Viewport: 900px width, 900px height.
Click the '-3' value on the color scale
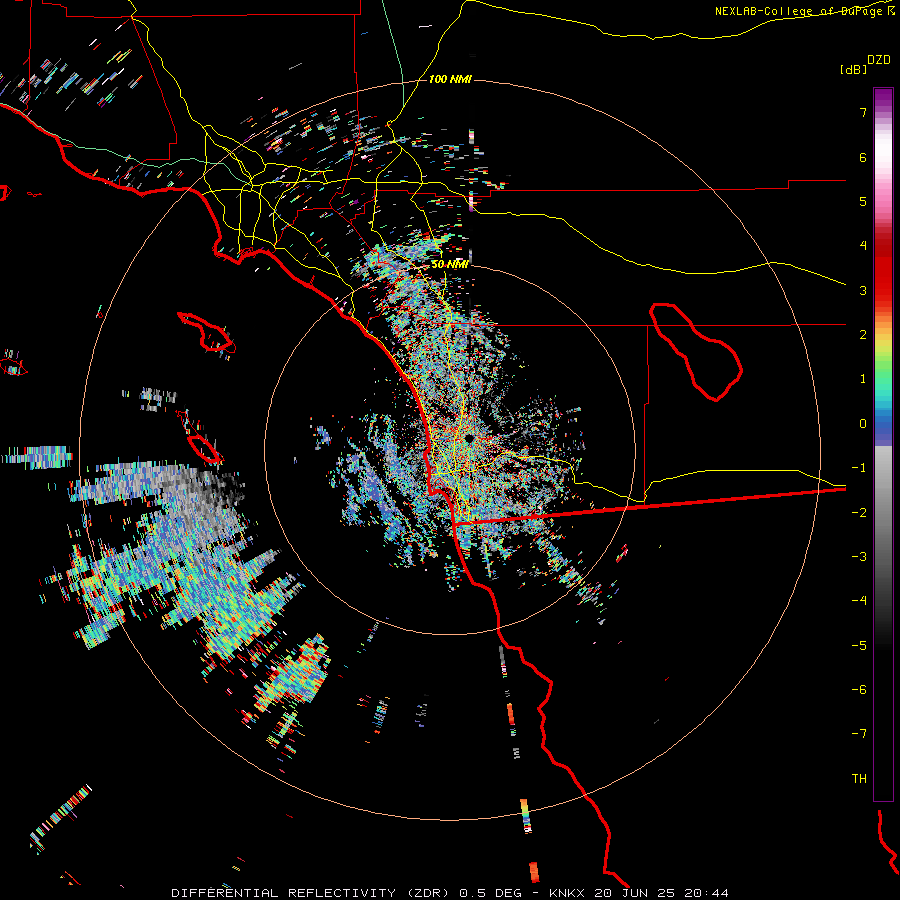(x=859, y=557)
